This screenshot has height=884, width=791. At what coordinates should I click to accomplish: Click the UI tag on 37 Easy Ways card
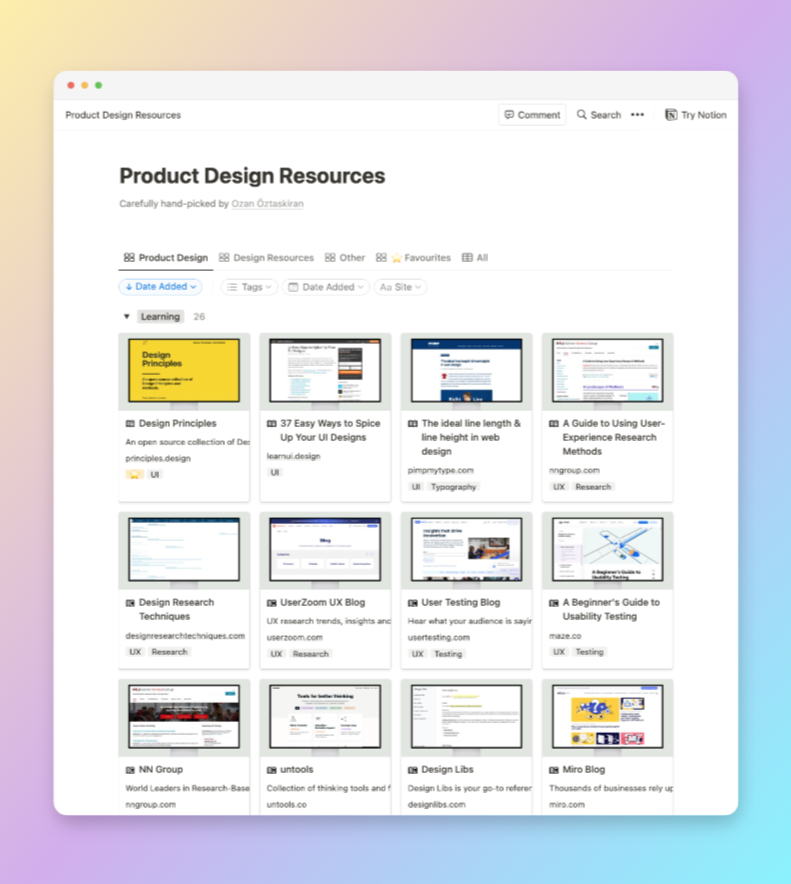[275, 472]
